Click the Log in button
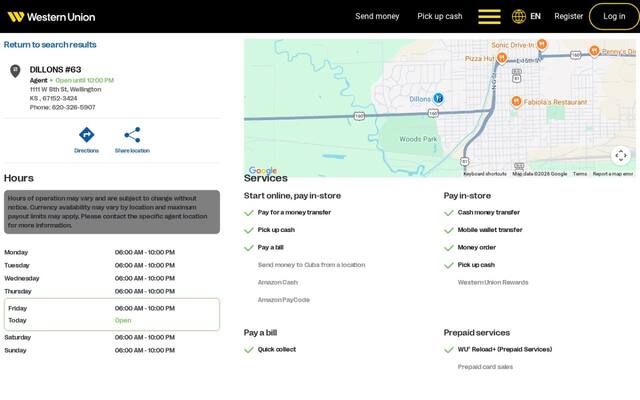 pyautogui.click(x=614, y=16)
